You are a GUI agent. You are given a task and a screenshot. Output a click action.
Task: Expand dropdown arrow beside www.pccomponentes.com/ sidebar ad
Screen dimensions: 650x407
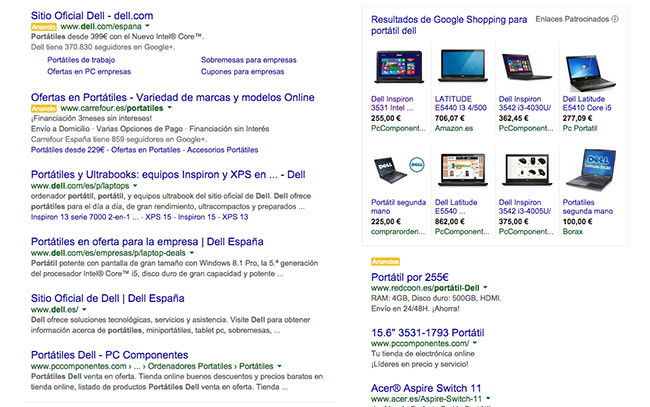475,343
